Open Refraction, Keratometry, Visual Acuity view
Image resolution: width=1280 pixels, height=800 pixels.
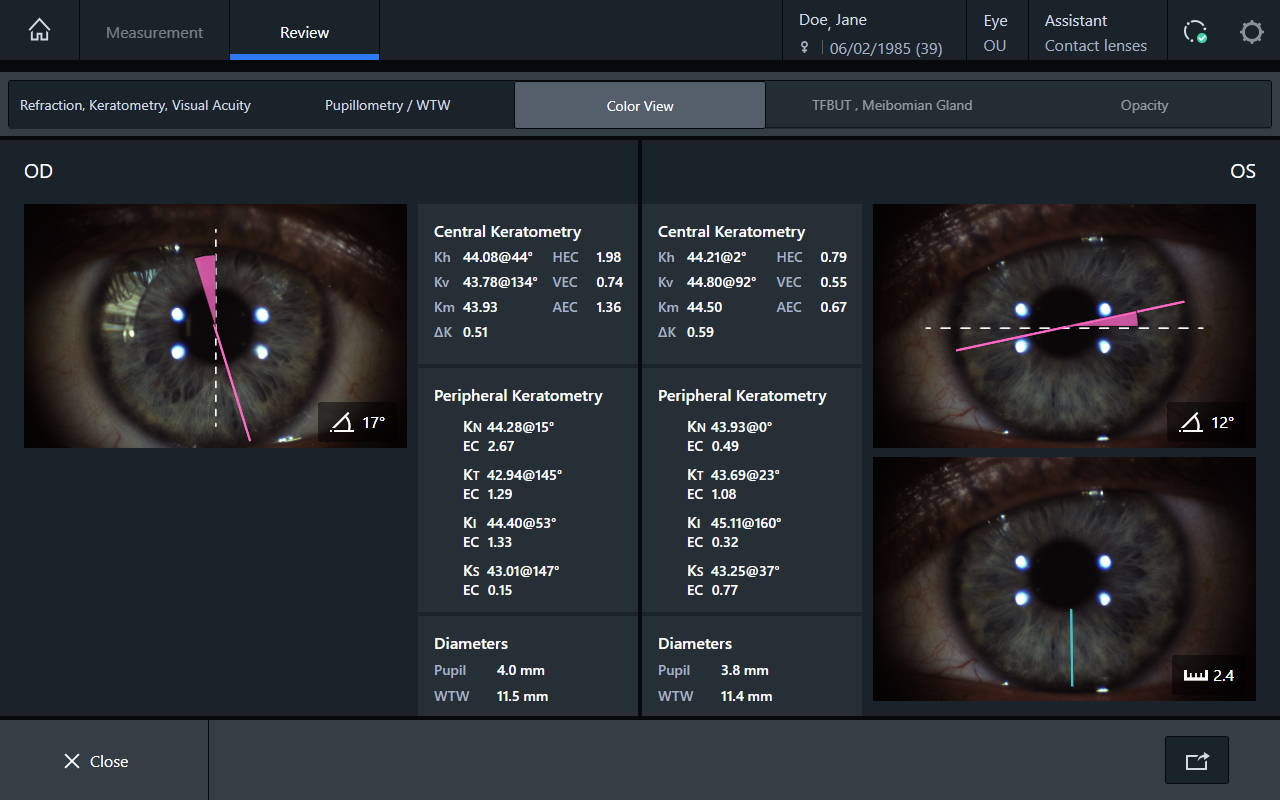135,105
